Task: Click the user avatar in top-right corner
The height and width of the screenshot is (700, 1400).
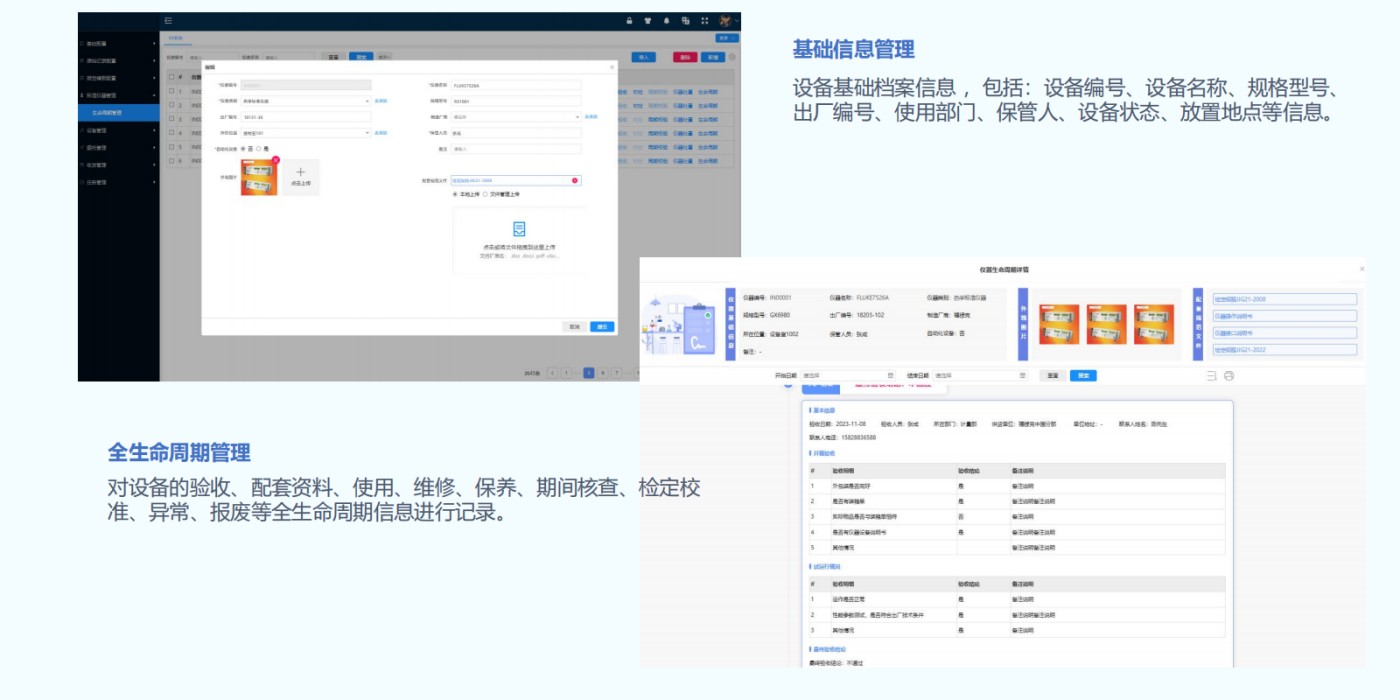Action: tap(724, 20)
